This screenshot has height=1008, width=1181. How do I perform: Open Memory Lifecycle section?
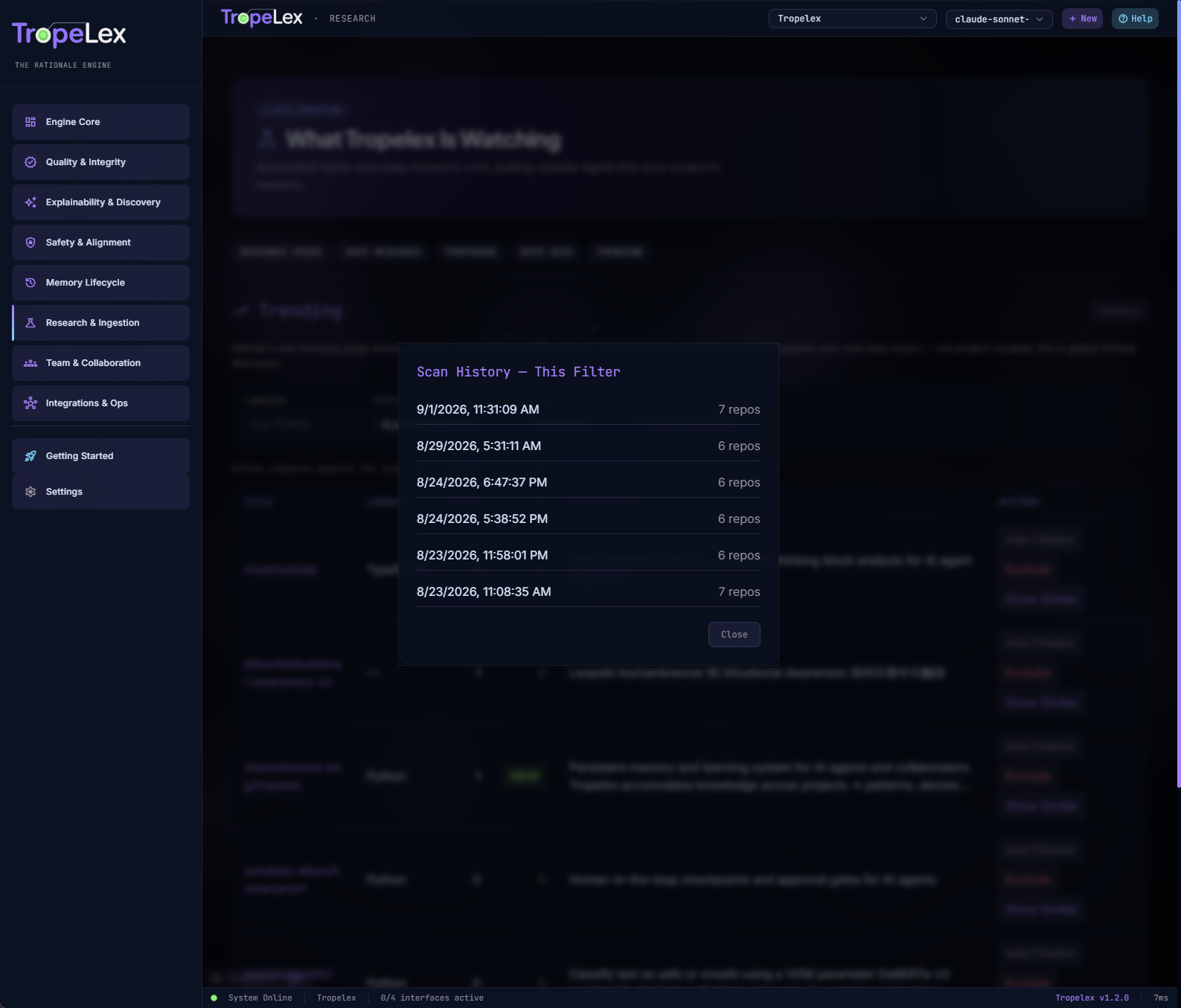click(100, 283)
